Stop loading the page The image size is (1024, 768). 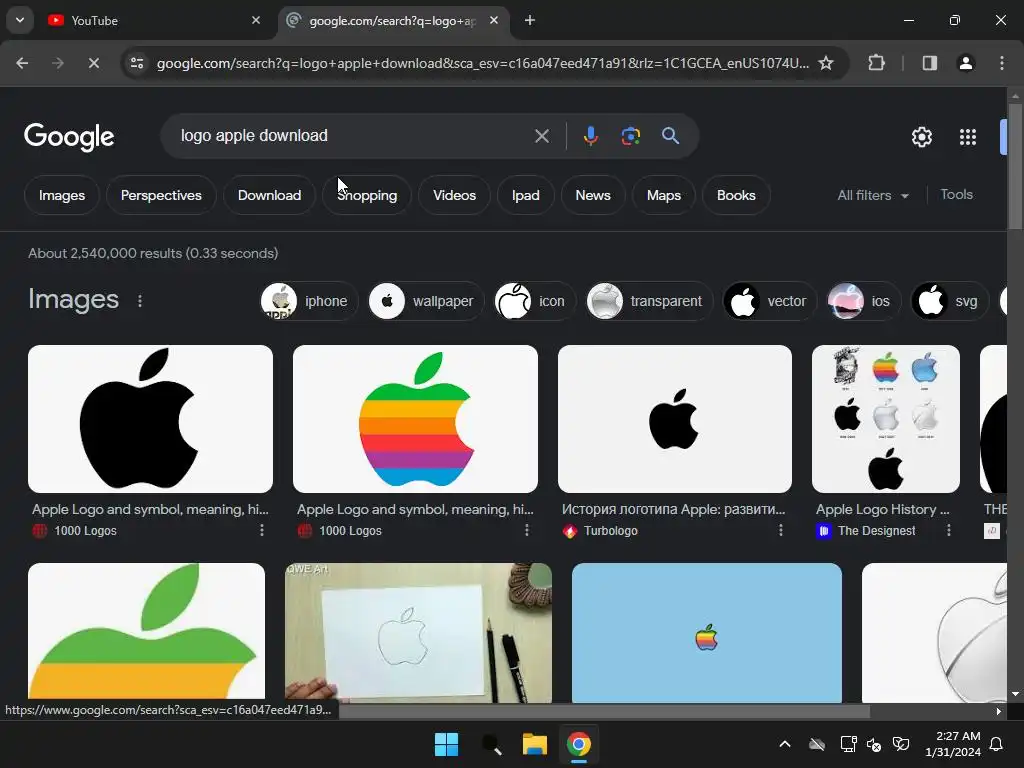point(93,63)
